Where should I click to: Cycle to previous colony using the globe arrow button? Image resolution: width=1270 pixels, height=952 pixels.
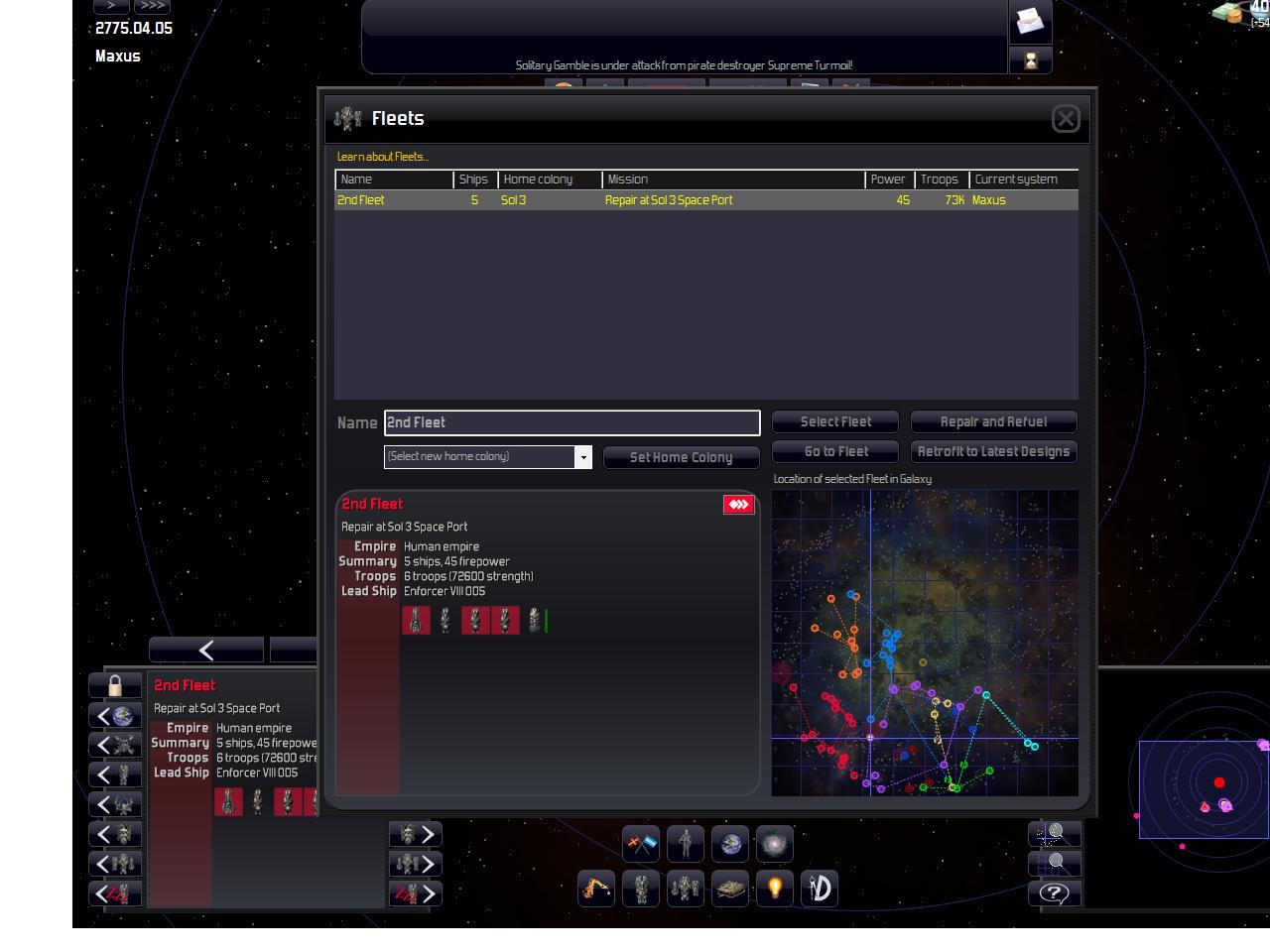click(115, 715)
